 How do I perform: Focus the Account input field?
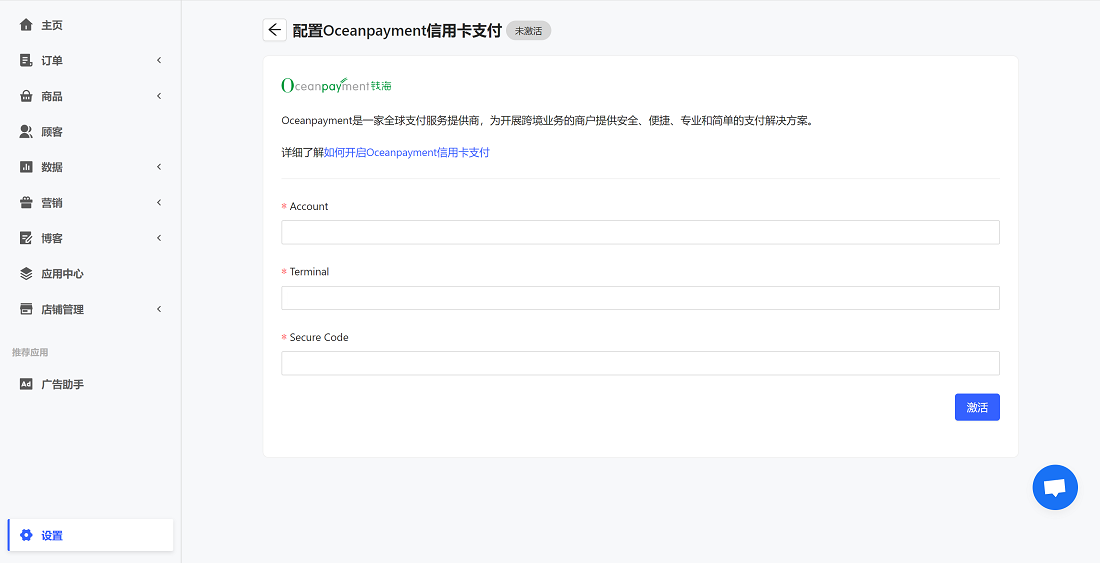[x=640, y=233]
